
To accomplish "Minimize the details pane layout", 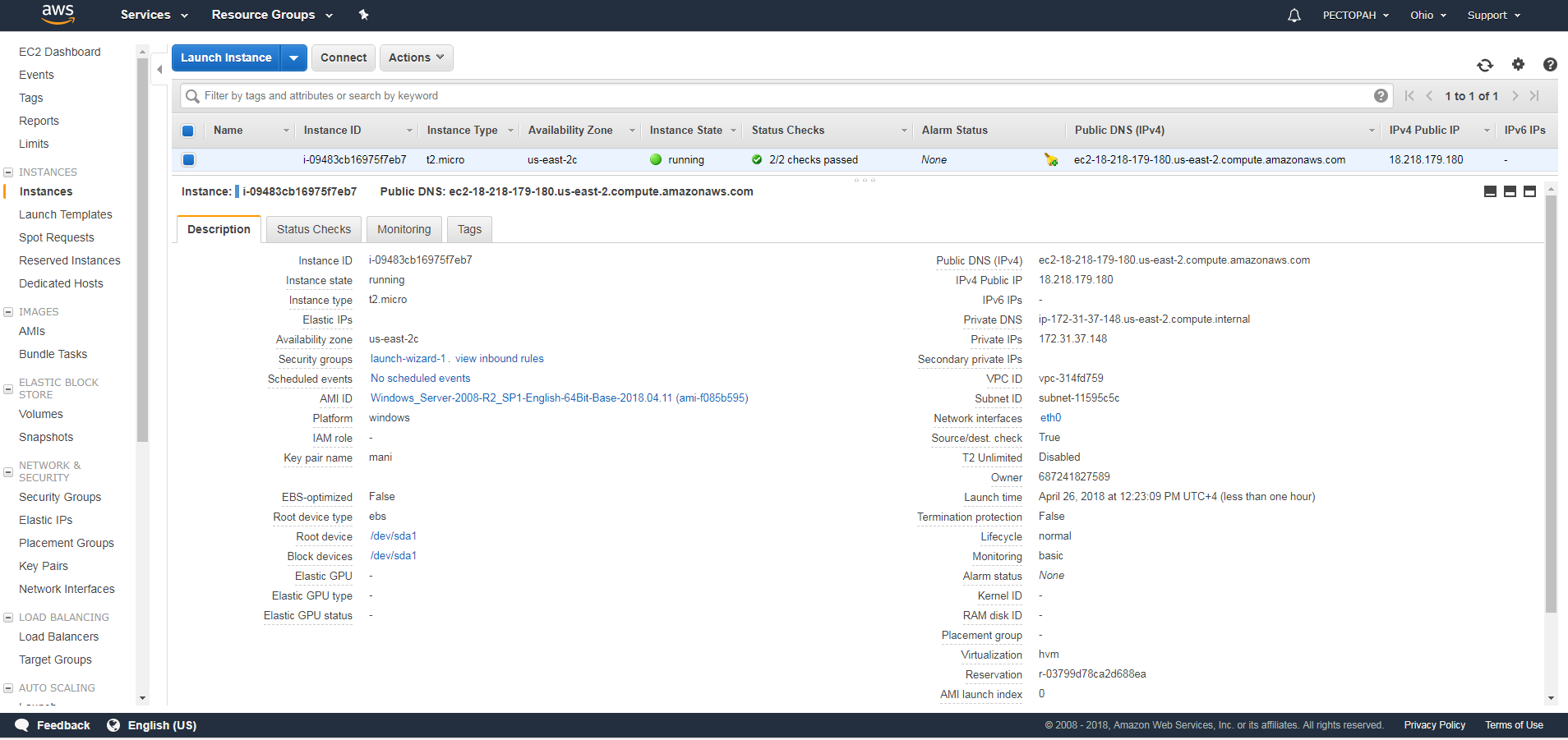I will [x=1490, y=191].
